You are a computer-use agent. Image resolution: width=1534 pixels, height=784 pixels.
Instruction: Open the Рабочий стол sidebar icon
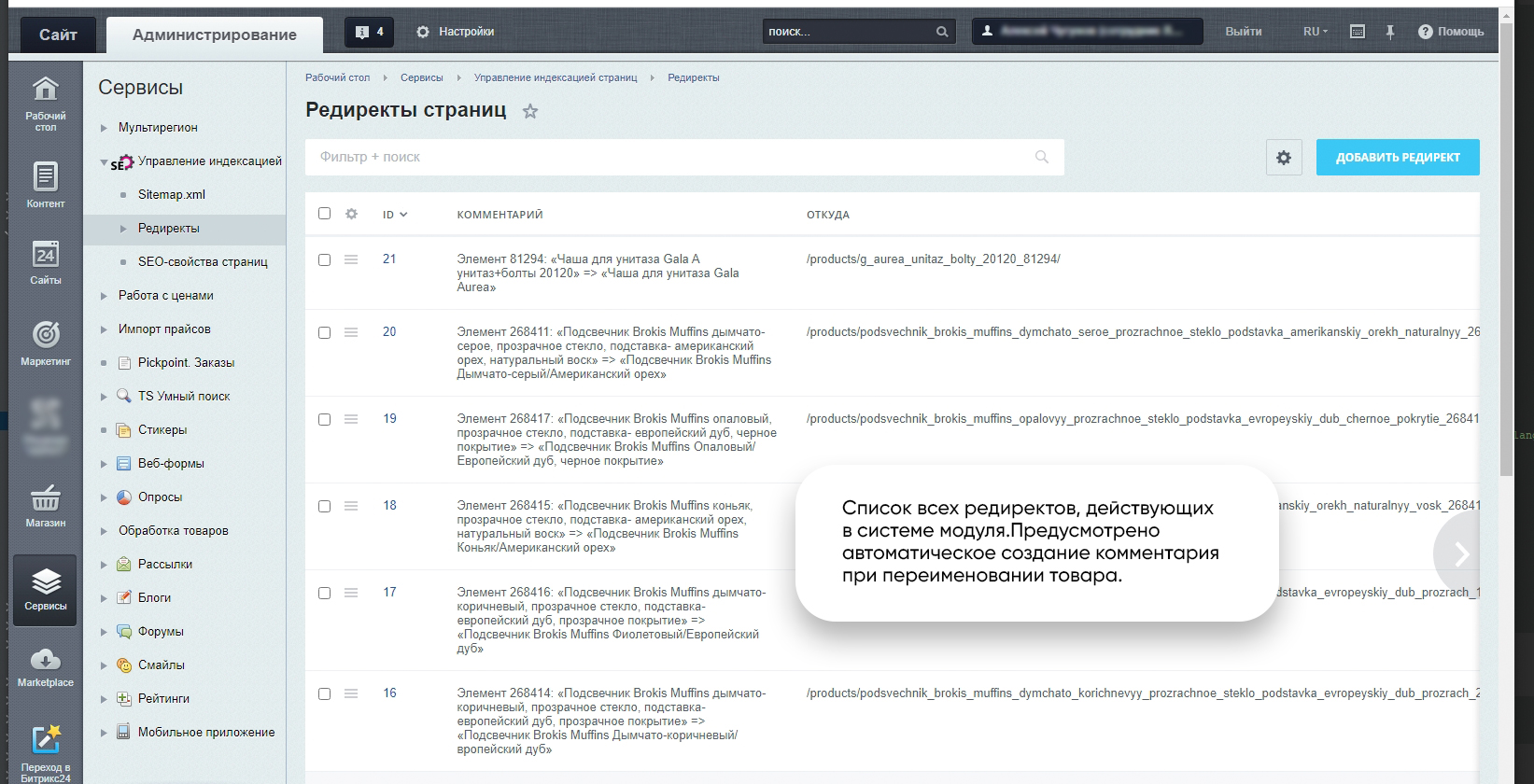click(x=45, y=101)
